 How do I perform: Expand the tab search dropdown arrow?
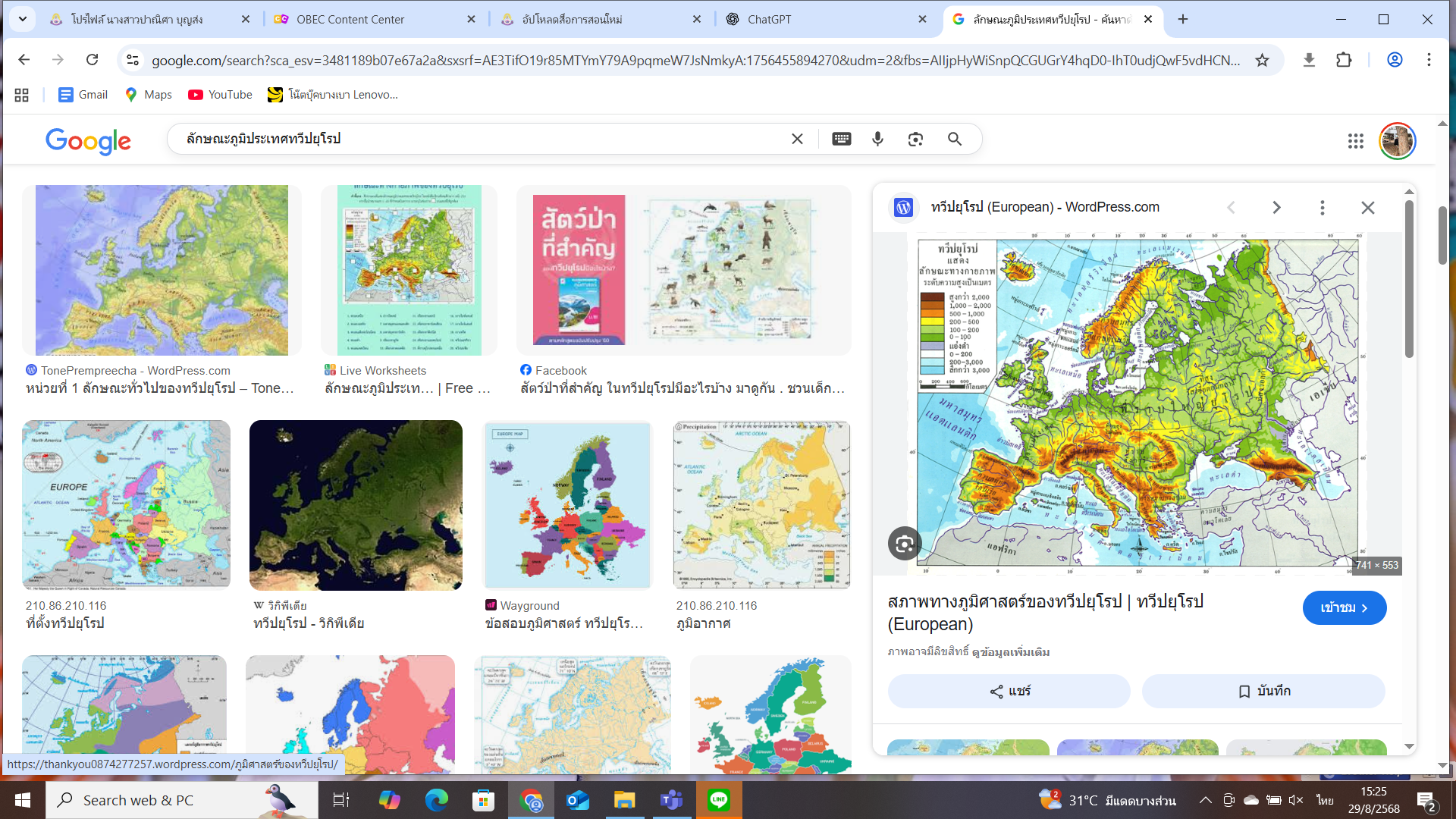point(23,19)
